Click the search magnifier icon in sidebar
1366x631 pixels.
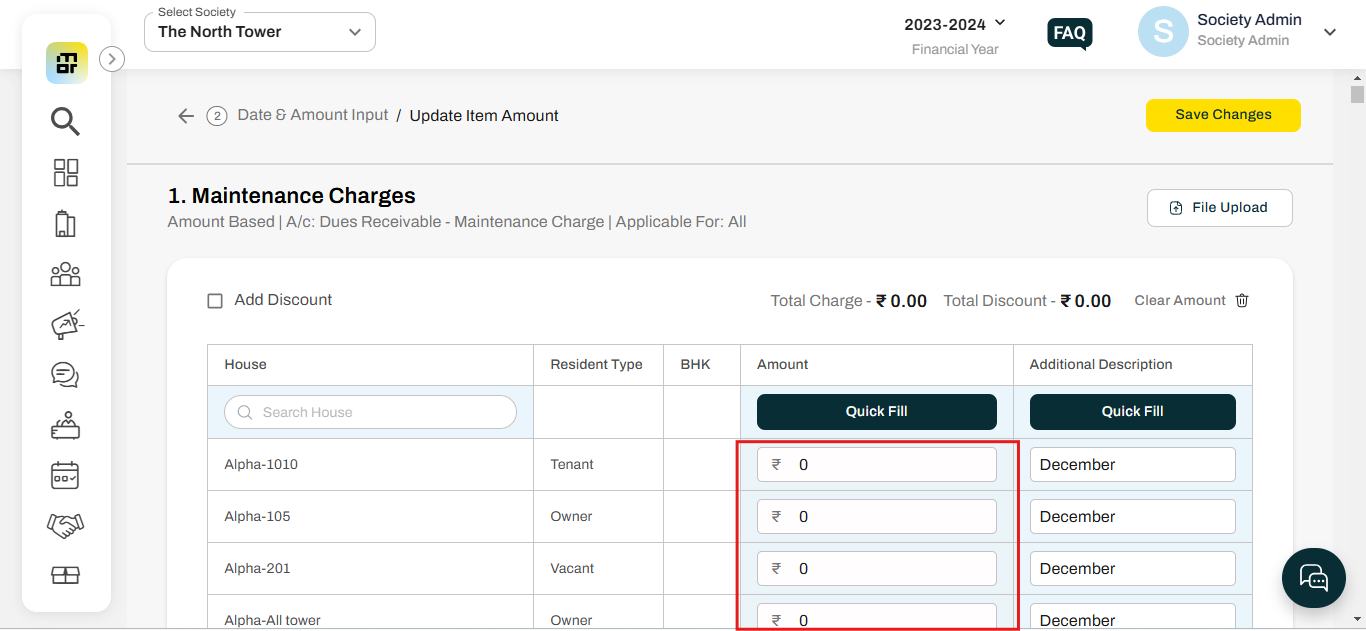tap(65, 122)
